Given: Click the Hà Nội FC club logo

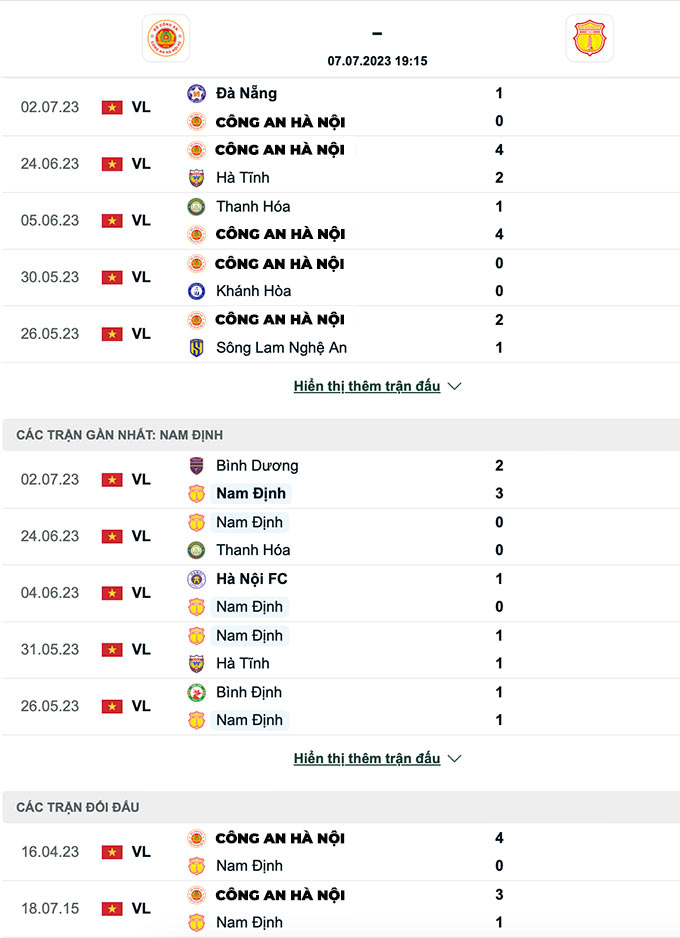Looking at the screenshot, I should [196, 579].
